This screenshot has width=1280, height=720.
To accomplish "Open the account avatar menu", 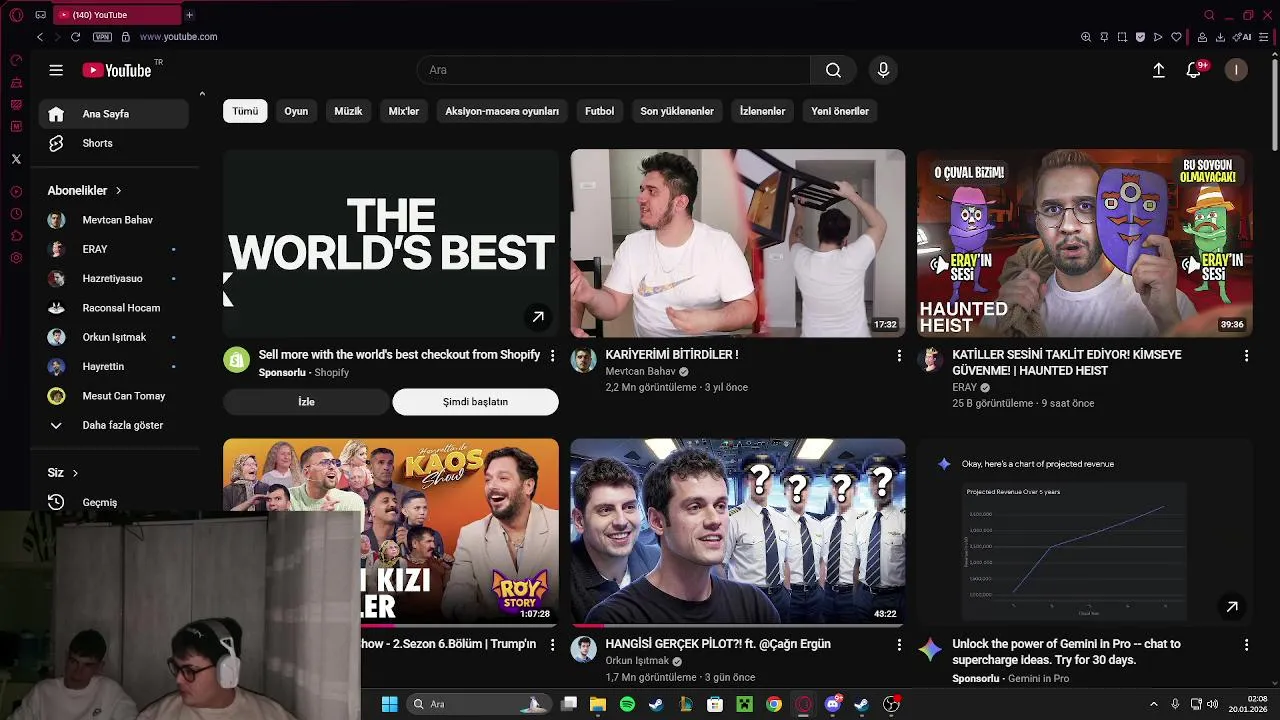I will click(1236, 70).
